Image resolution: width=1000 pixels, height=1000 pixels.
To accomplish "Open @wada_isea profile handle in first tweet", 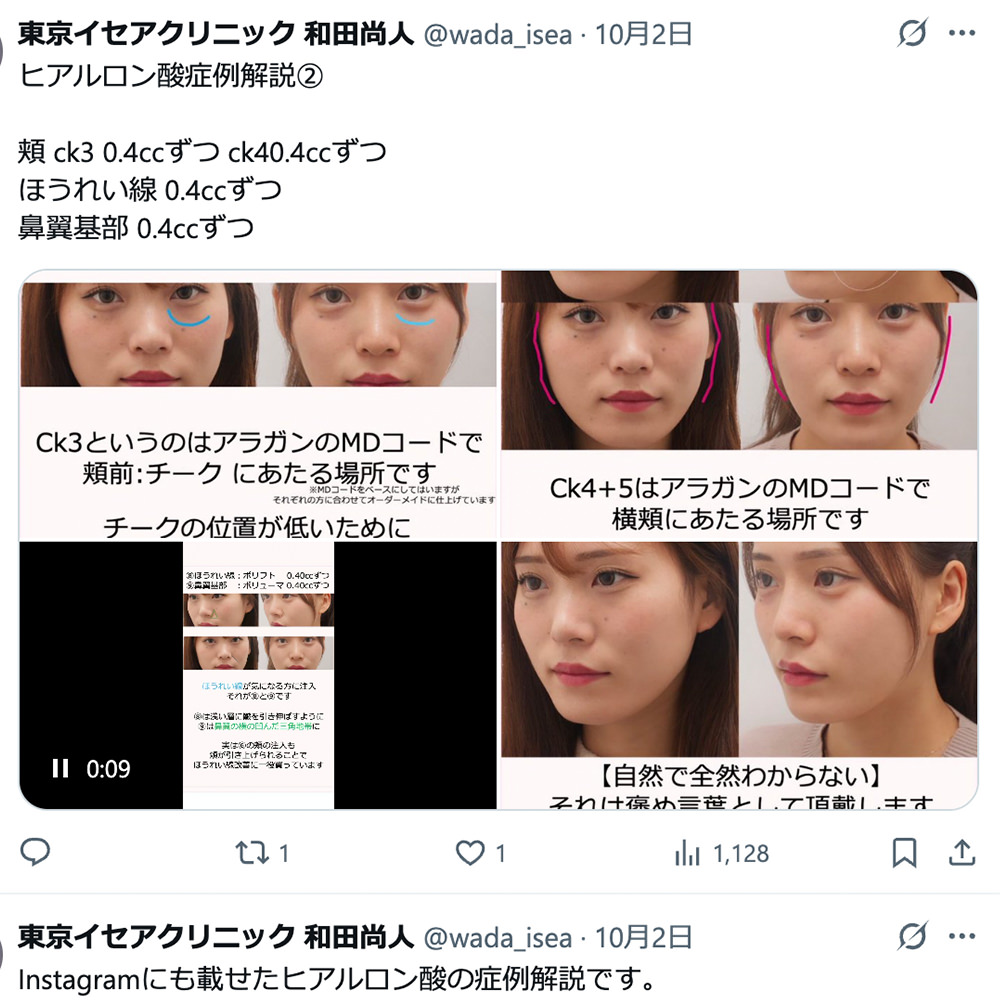I will (497, 34).
